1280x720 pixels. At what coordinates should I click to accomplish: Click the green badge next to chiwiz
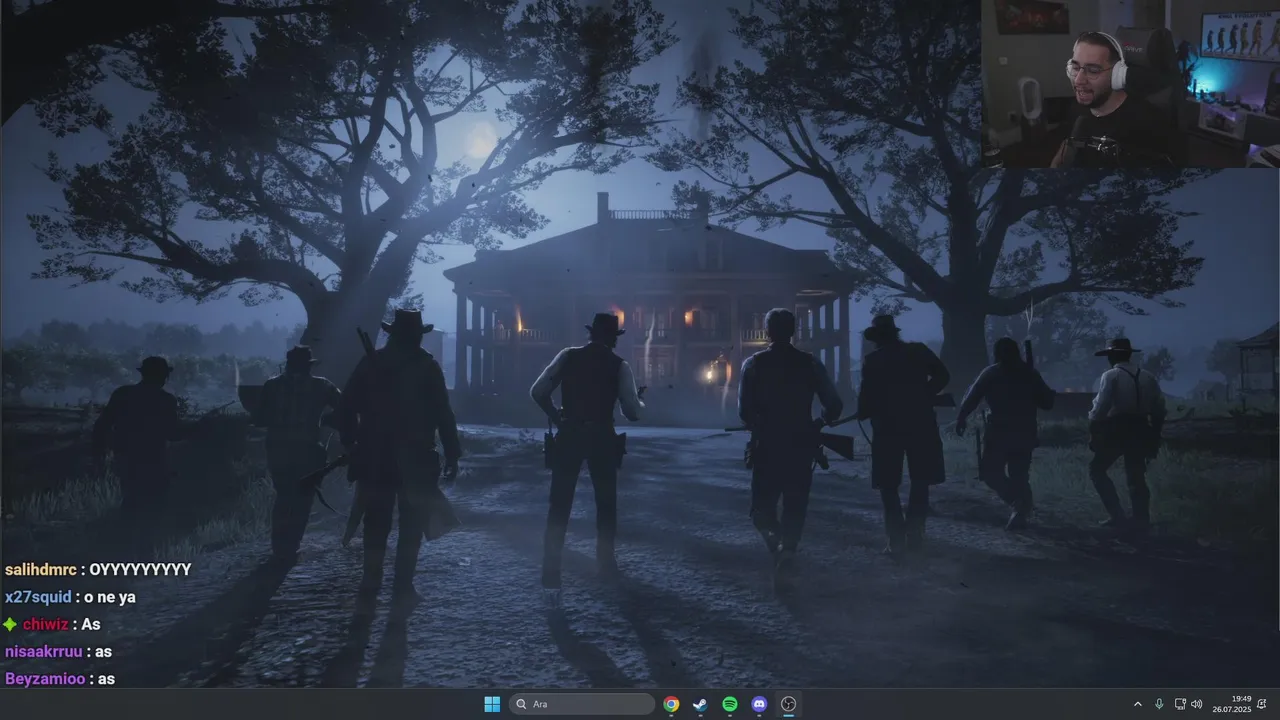click(10, 624)
